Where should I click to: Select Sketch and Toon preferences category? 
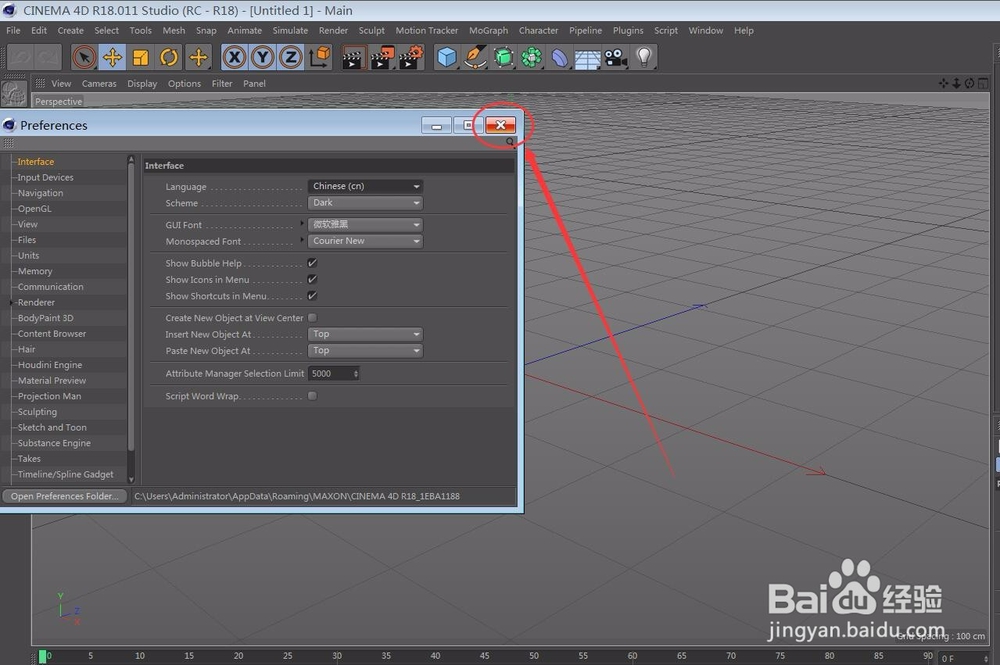52,427
